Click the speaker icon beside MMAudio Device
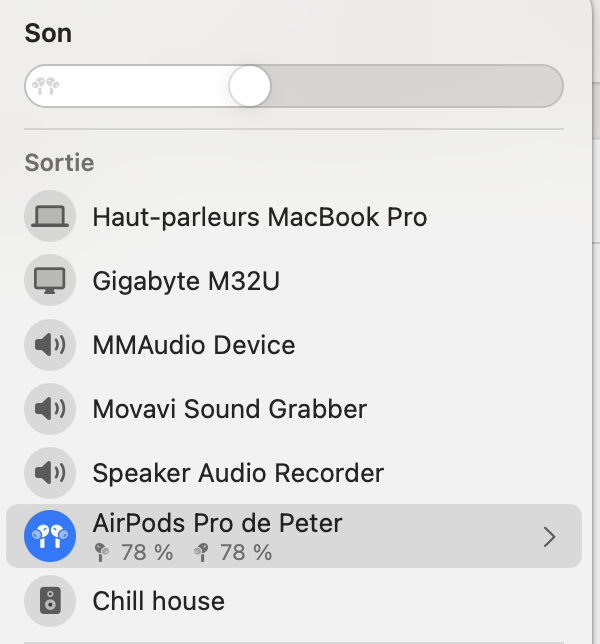The height and width of the screenshot is (644, 600). coord(50,345)
